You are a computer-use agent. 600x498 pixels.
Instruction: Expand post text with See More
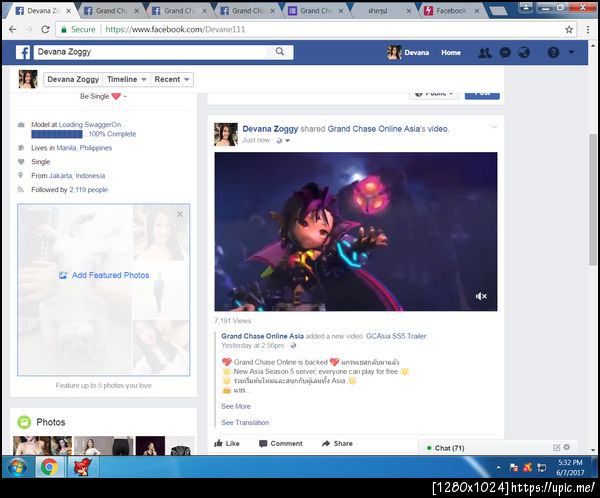(x=236, y=406)
